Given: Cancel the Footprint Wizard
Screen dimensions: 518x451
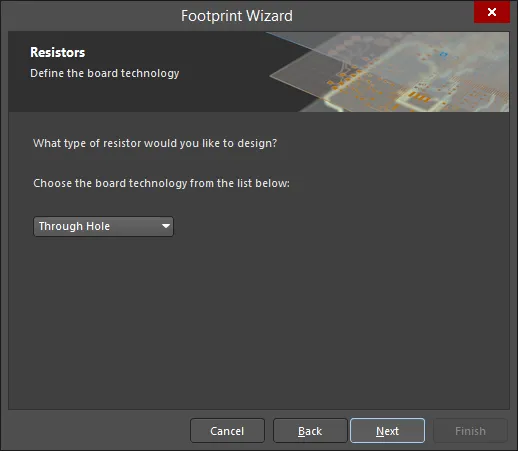Looking at the screenshot, I should coord(227,431).
